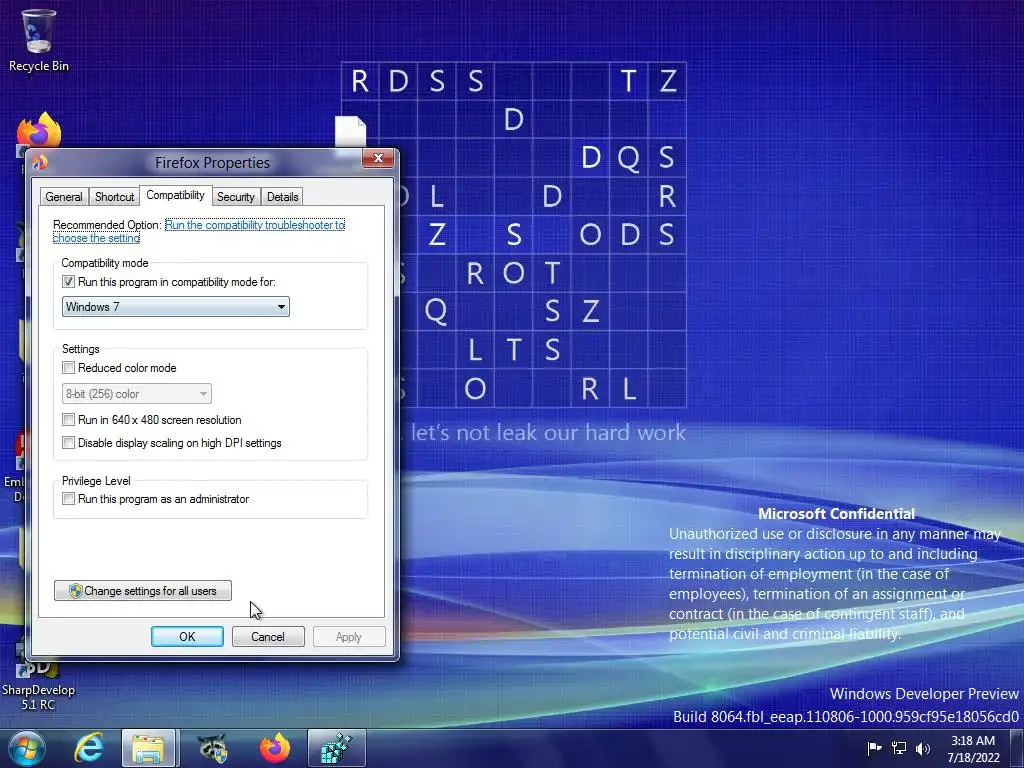Confirm with the OK button

tap(187, 637)
